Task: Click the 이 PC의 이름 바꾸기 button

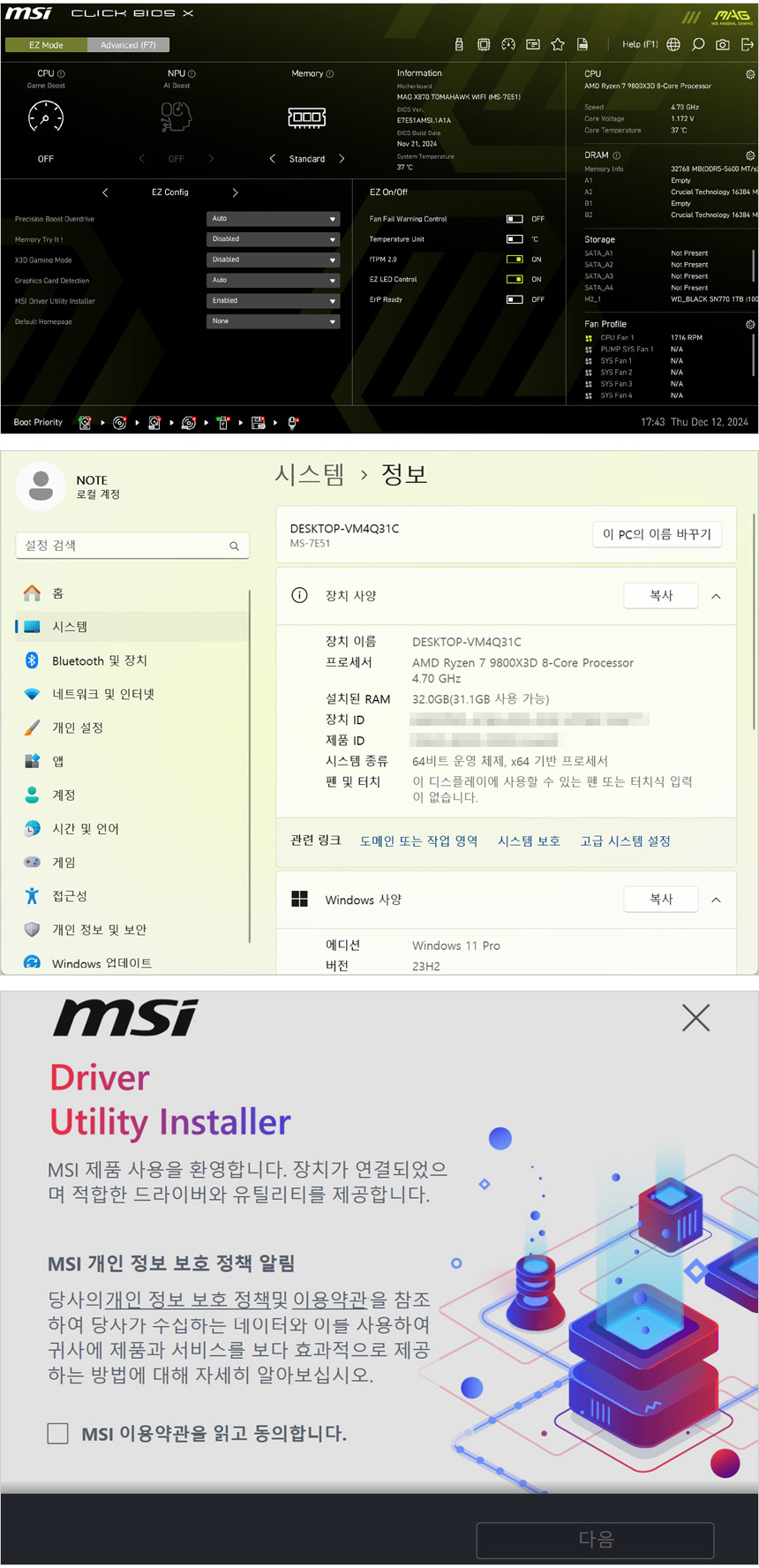Action: [x=657, y=534]
